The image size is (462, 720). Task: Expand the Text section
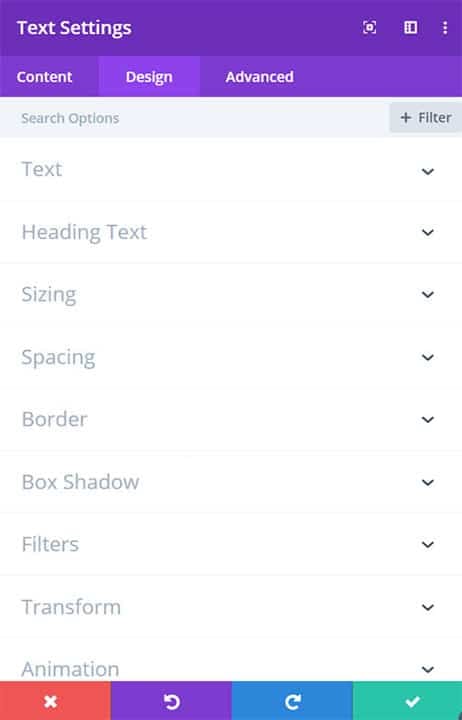(x=231, y=170)
